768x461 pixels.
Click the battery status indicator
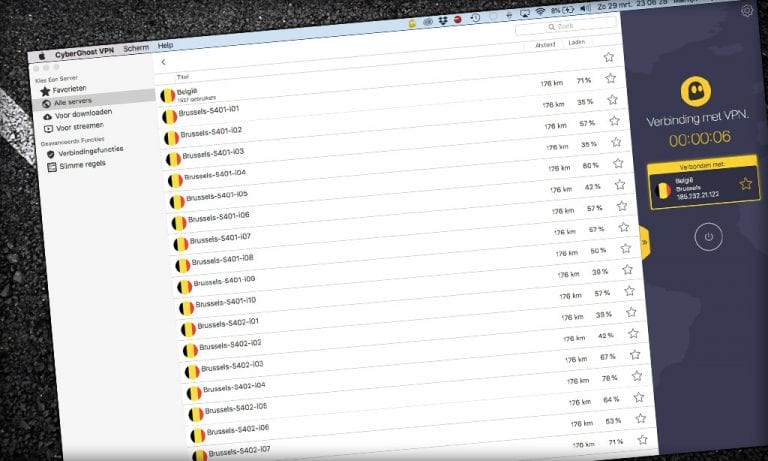(563, 10)
